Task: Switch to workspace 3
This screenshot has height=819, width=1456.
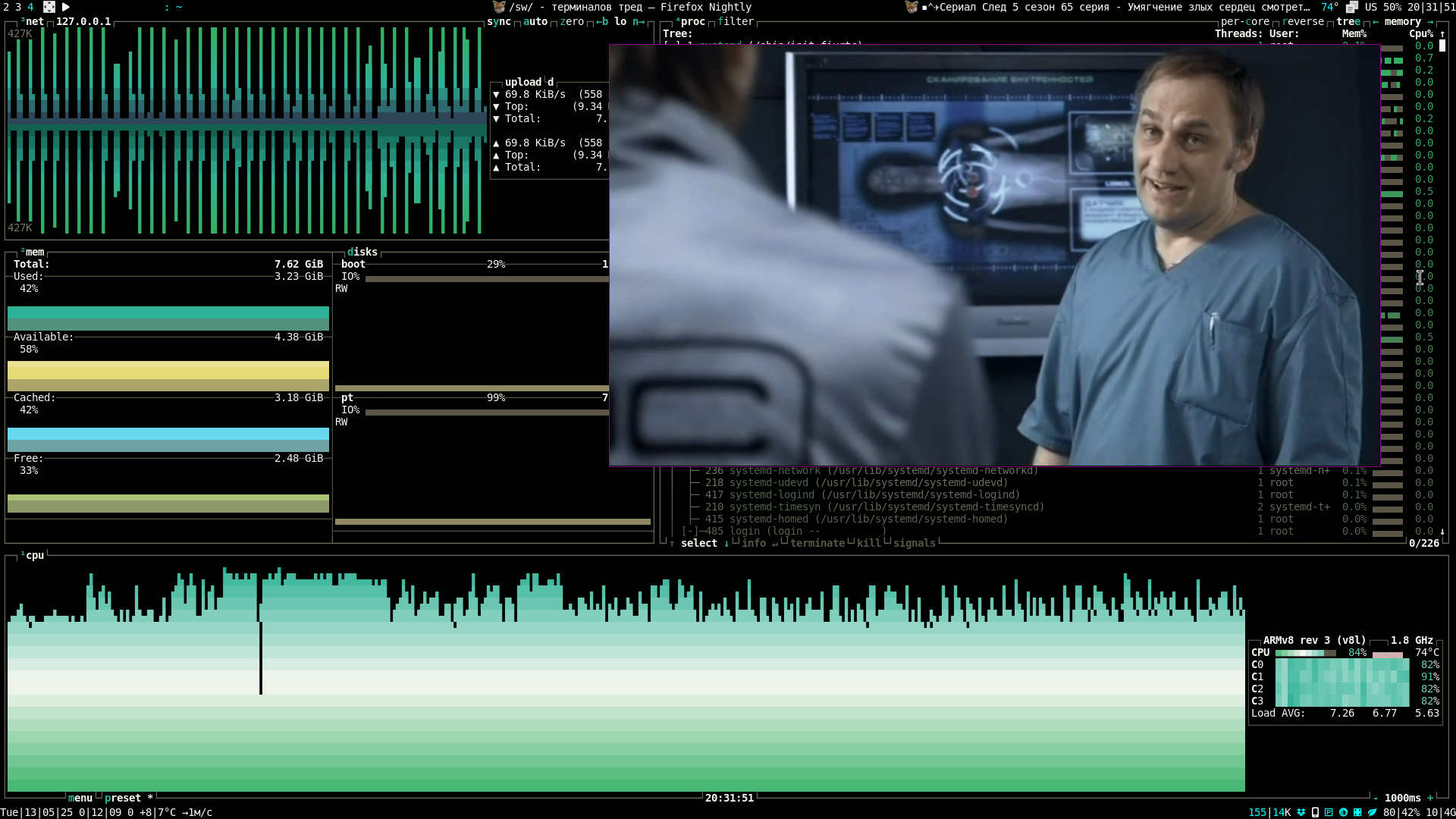Action: click(x=18, y=7)
